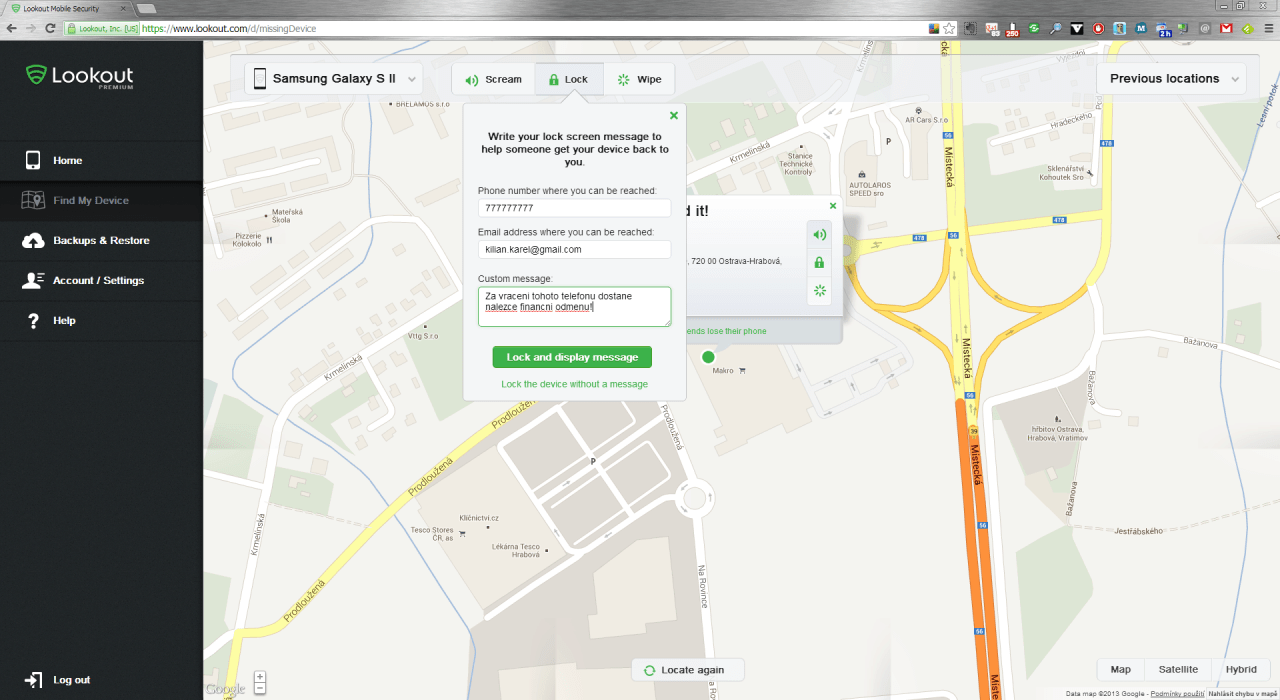The image size is (1280, 700).
Task: Click the Google logo on map
Action: click(225, 689)
